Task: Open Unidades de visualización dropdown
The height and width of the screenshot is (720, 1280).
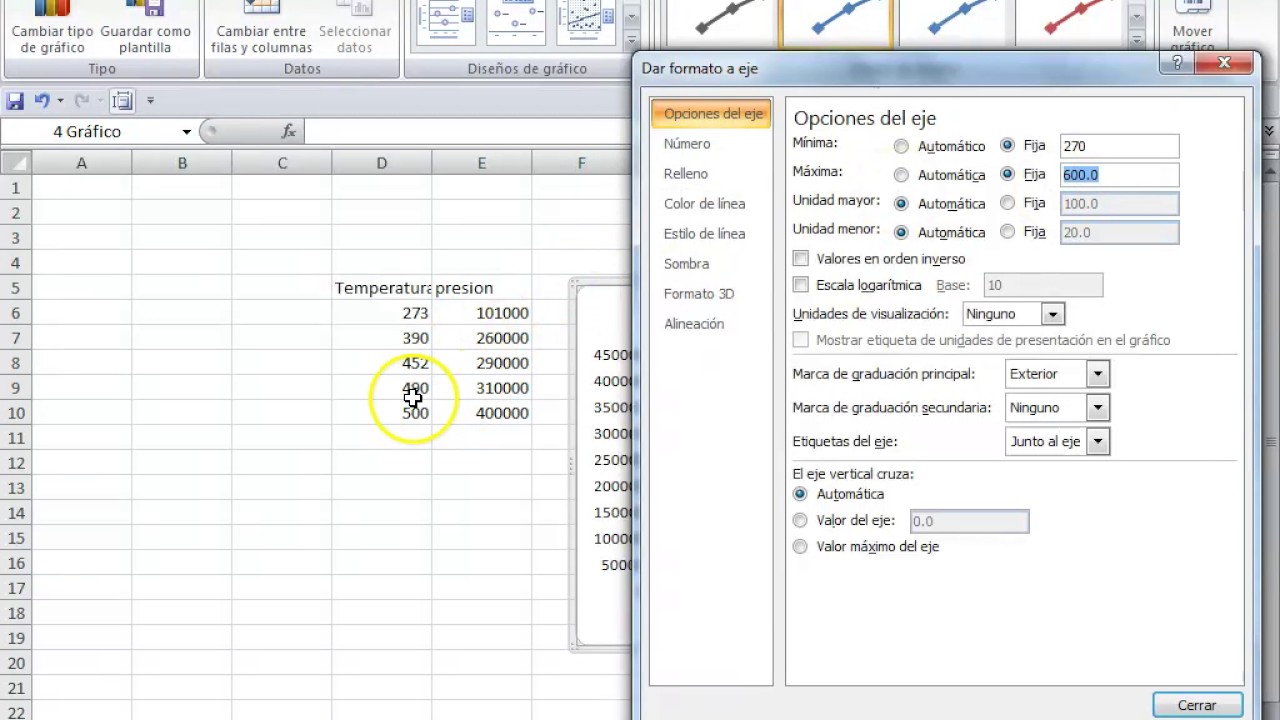Action: point(1052,314)
